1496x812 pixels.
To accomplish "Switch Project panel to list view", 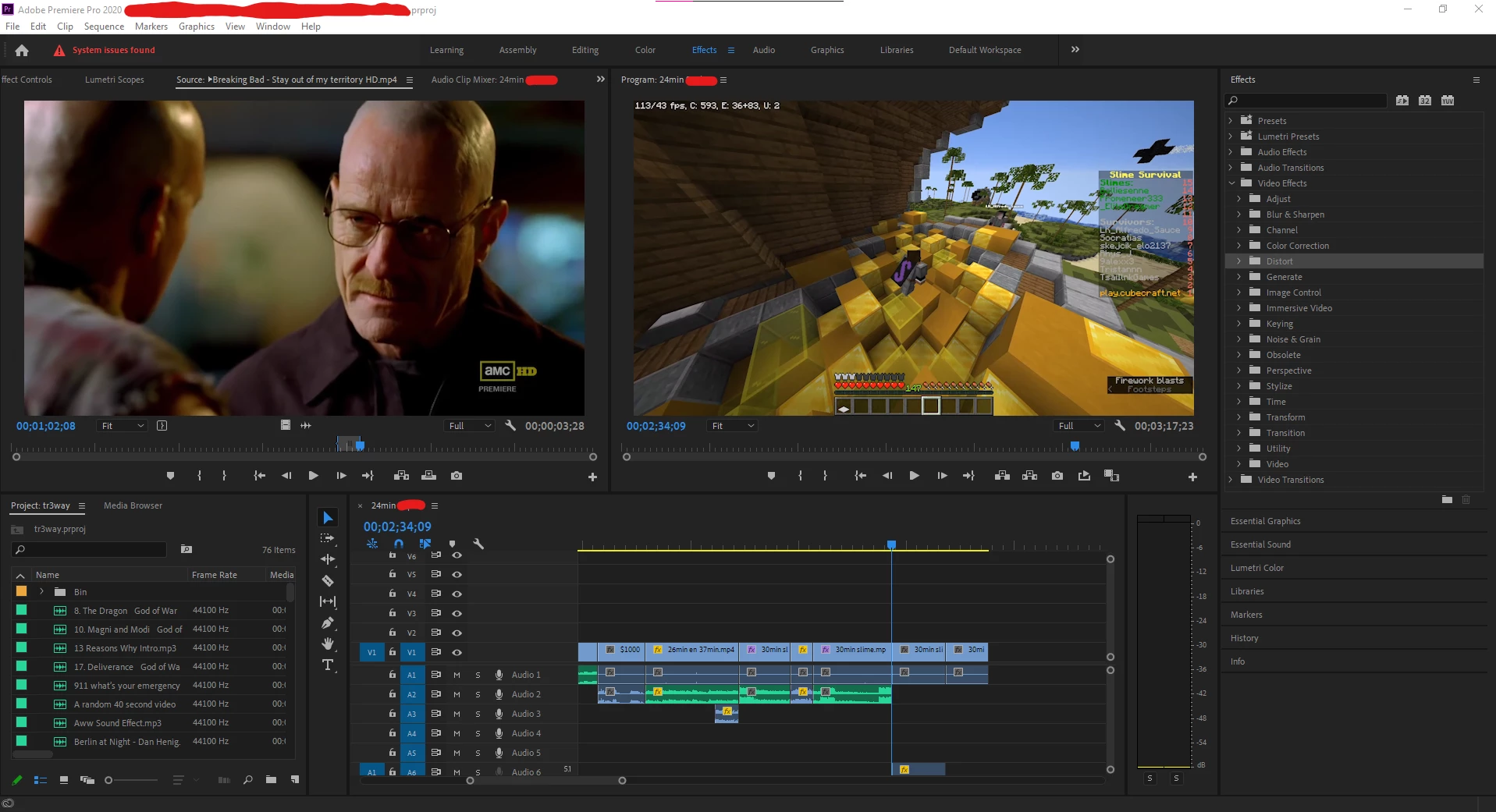I will click(41, 779).
